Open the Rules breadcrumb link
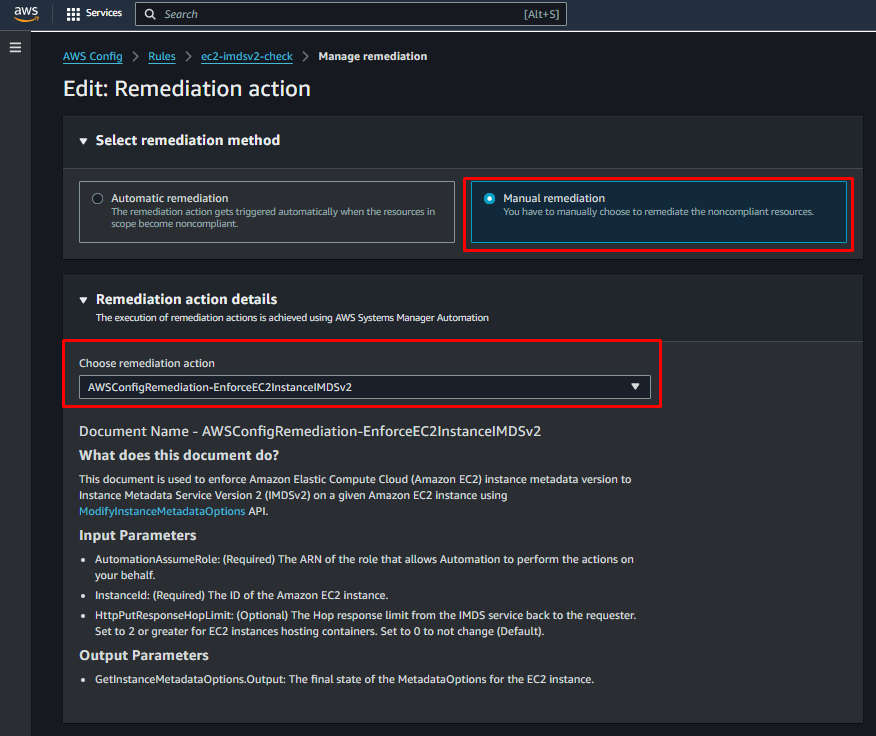The image size is (876, 736). pos(161,56)
